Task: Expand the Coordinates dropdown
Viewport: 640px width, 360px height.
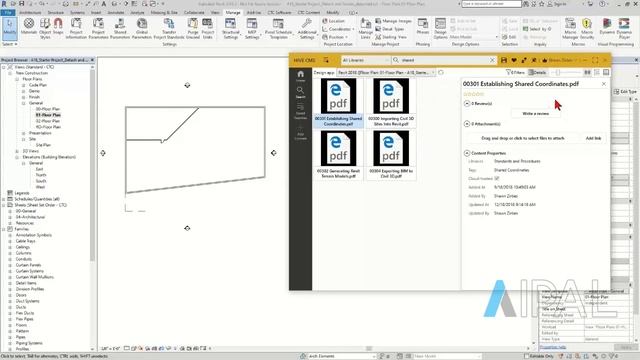Action: click(x=338, y=29)
